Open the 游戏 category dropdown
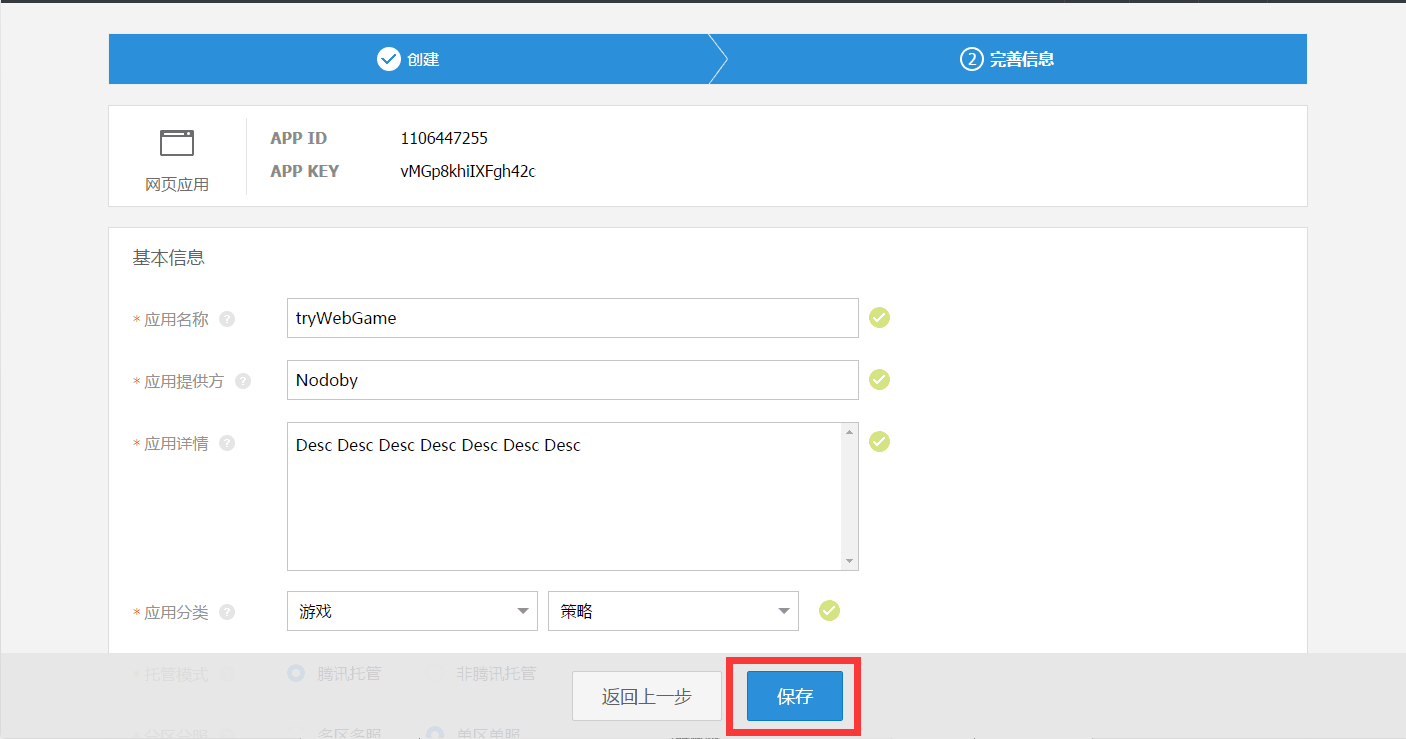The height and width of the screenshot is (739, 1406). pyautogui.click(x=411, y=611)
